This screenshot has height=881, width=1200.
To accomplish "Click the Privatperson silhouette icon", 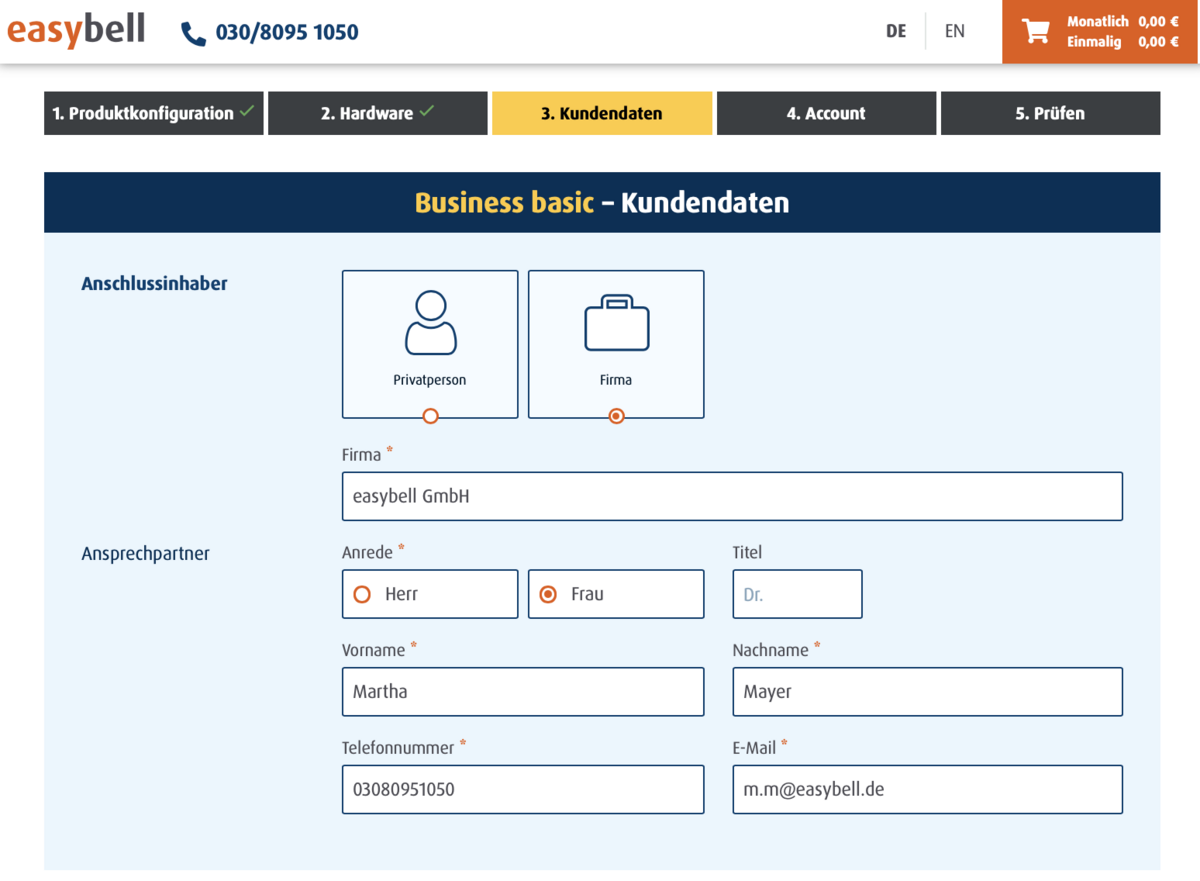I will pyautogui.click(x=430, y=323).
